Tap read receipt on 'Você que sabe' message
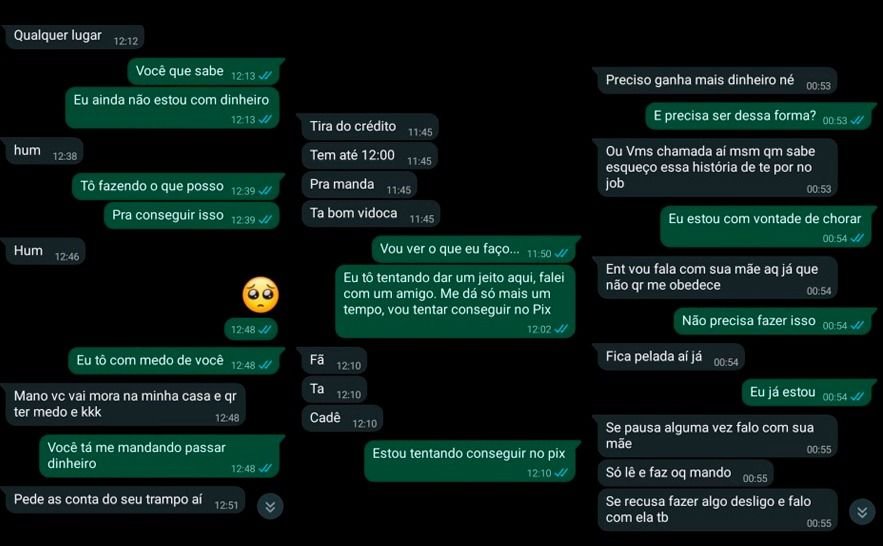The image size is (883, 546). (x=265, y=75)
